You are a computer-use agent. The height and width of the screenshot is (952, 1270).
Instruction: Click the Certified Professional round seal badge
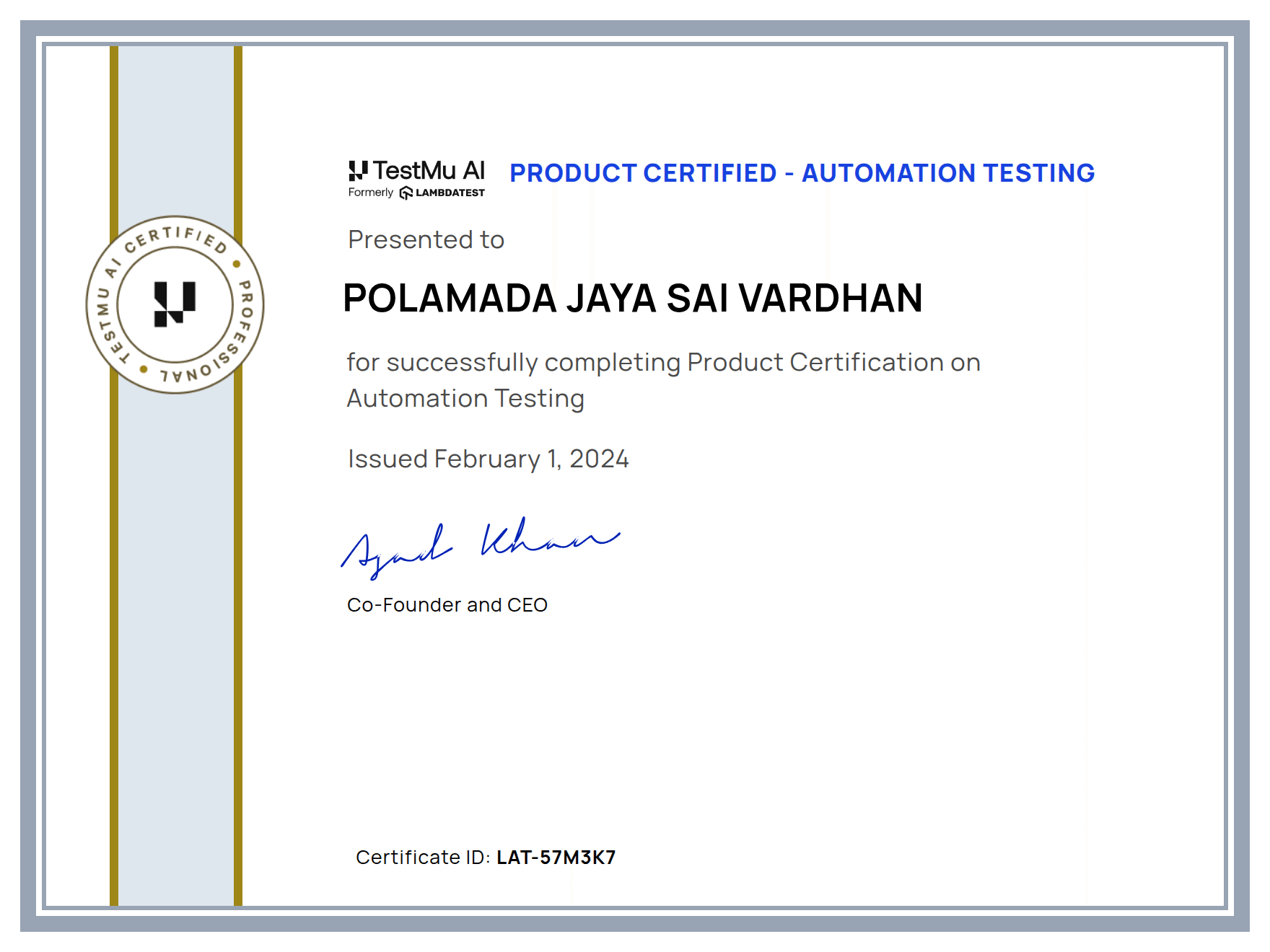[175, 305]
